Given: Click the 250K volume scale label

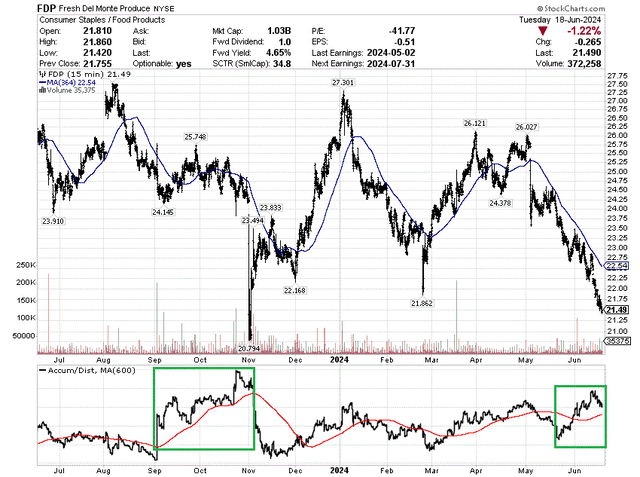Looking at the screenshot, I should pyautogui.click(x=26, y=265).
